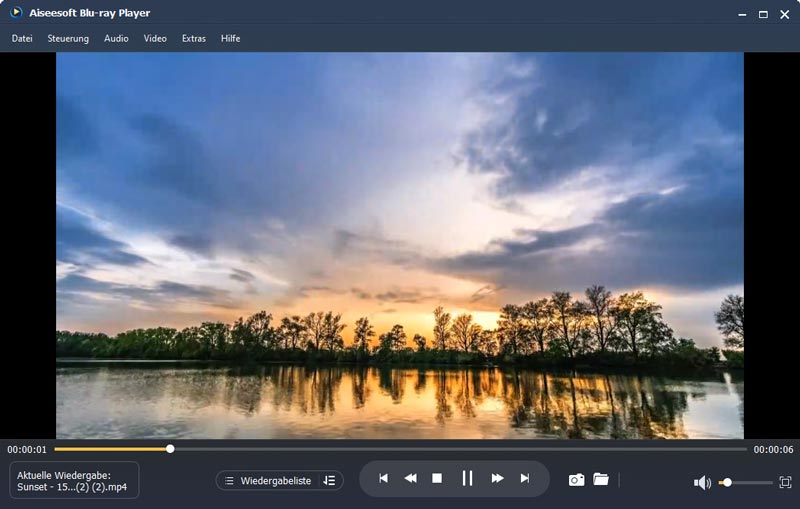Seek to middle of progress bar
This screenshot has width=800, height=509.
[x=401, y=449]
